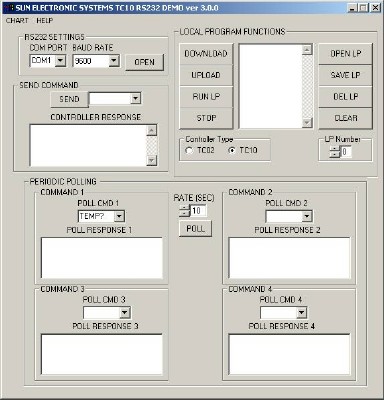Expand the COM PORT dropdown
Screen dimensions: 384x400
pos(60,61)
